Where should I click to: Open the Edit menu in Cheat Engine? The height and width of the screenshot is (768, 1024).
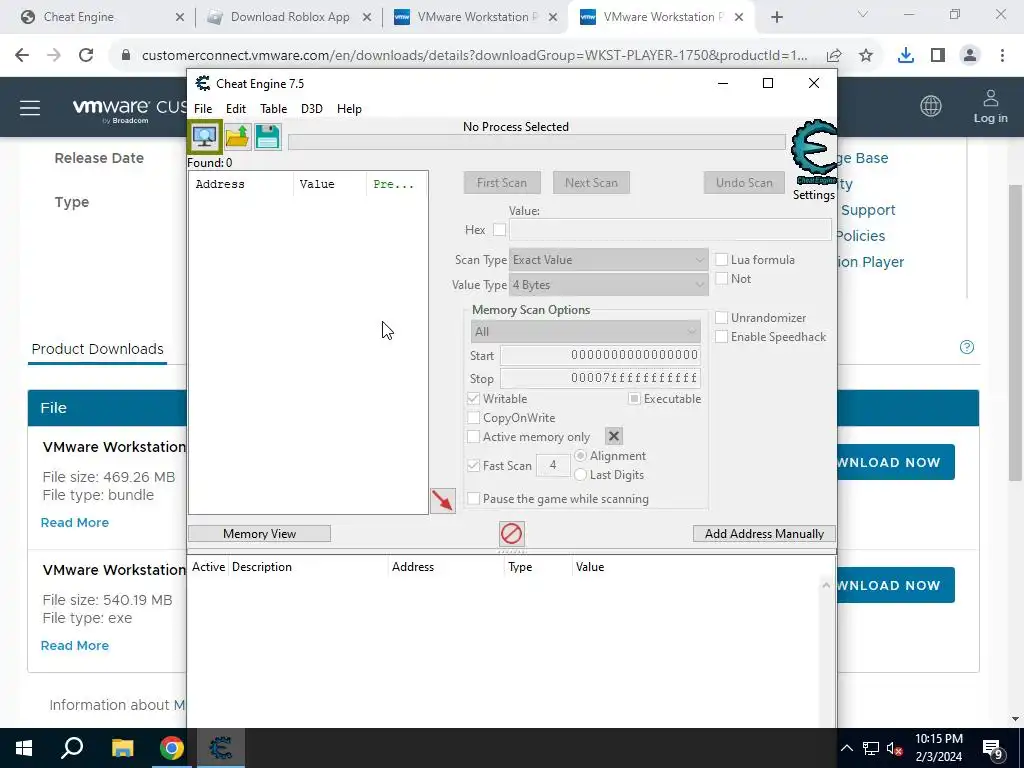click(236, 108)
